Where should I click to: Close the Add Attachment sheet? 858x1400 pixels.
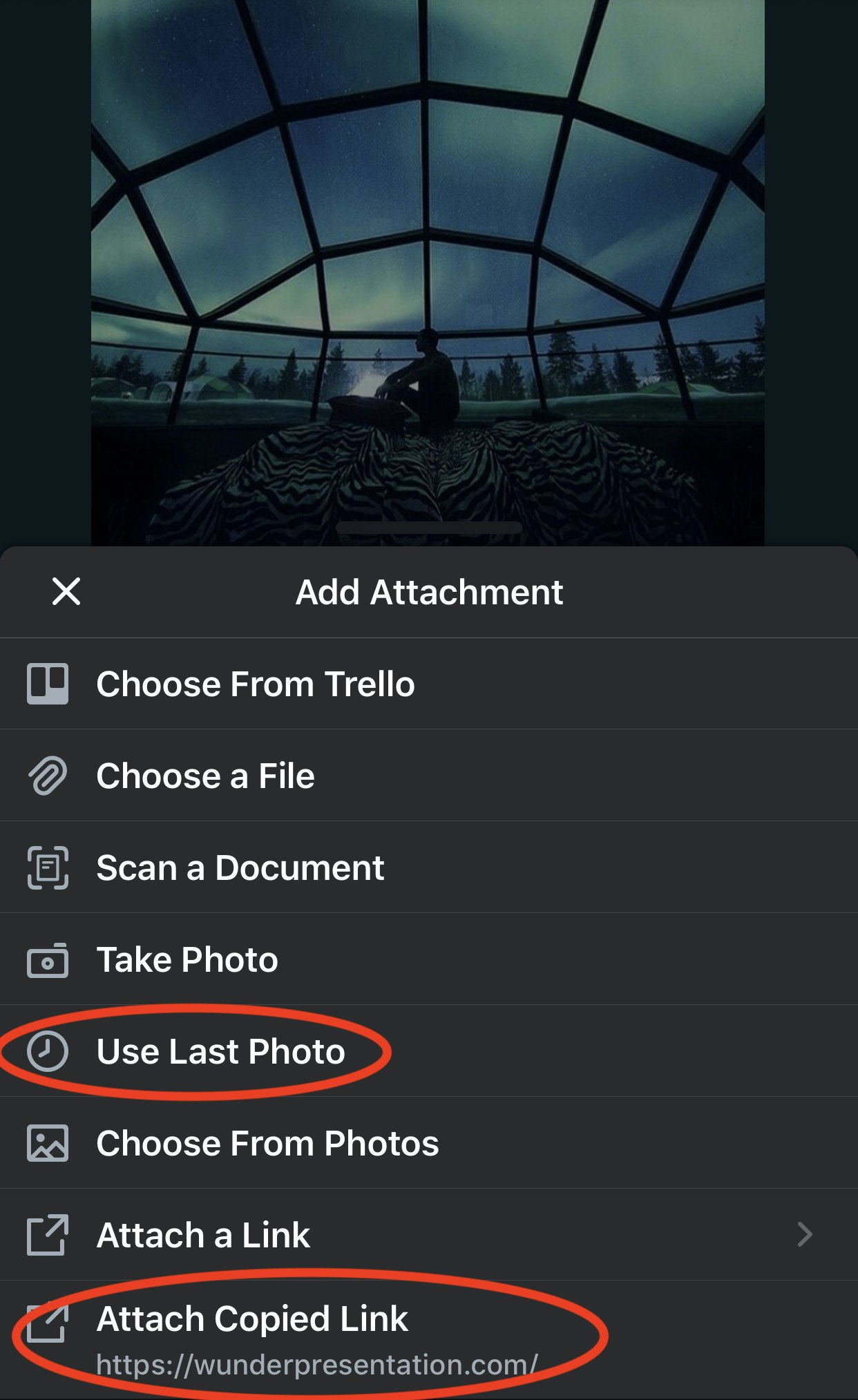tap(66, 591)
